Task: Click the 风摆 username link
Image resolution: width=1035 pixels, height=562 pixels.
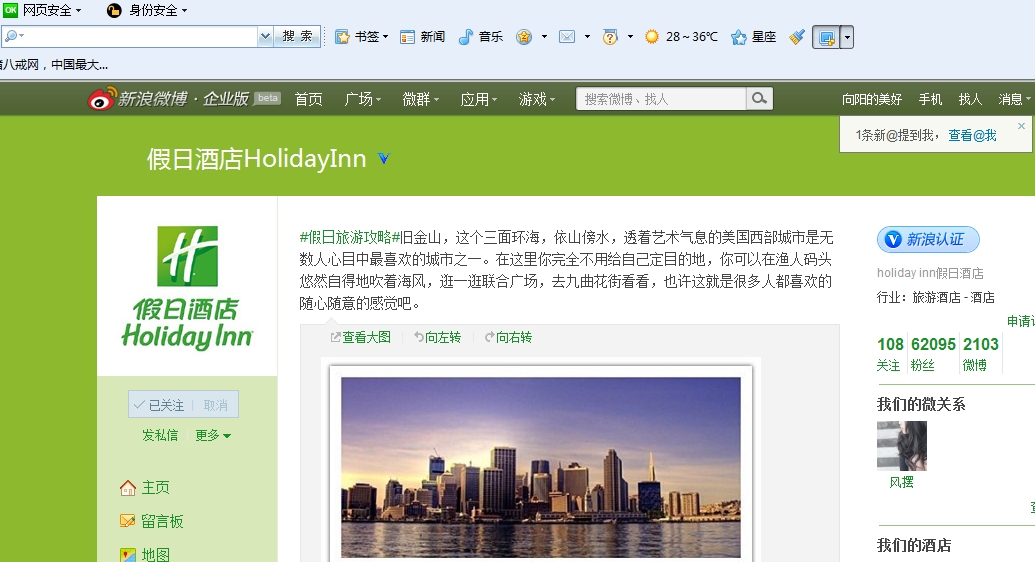Action: 902,482
